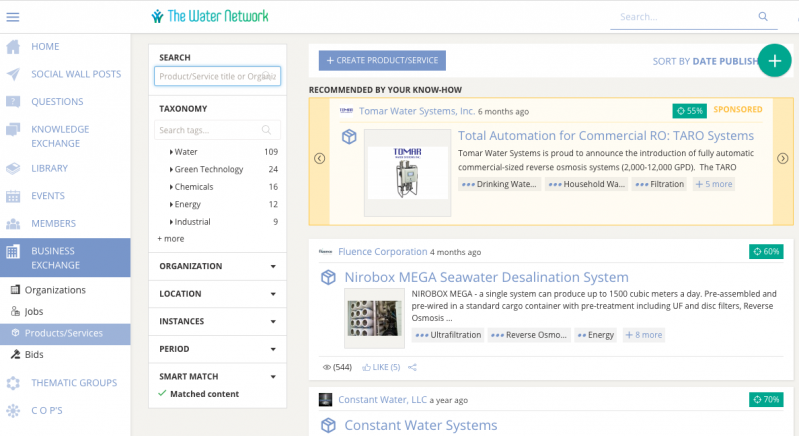Open Constant Water, LLC link
The image size is (799, 436).
383,400
